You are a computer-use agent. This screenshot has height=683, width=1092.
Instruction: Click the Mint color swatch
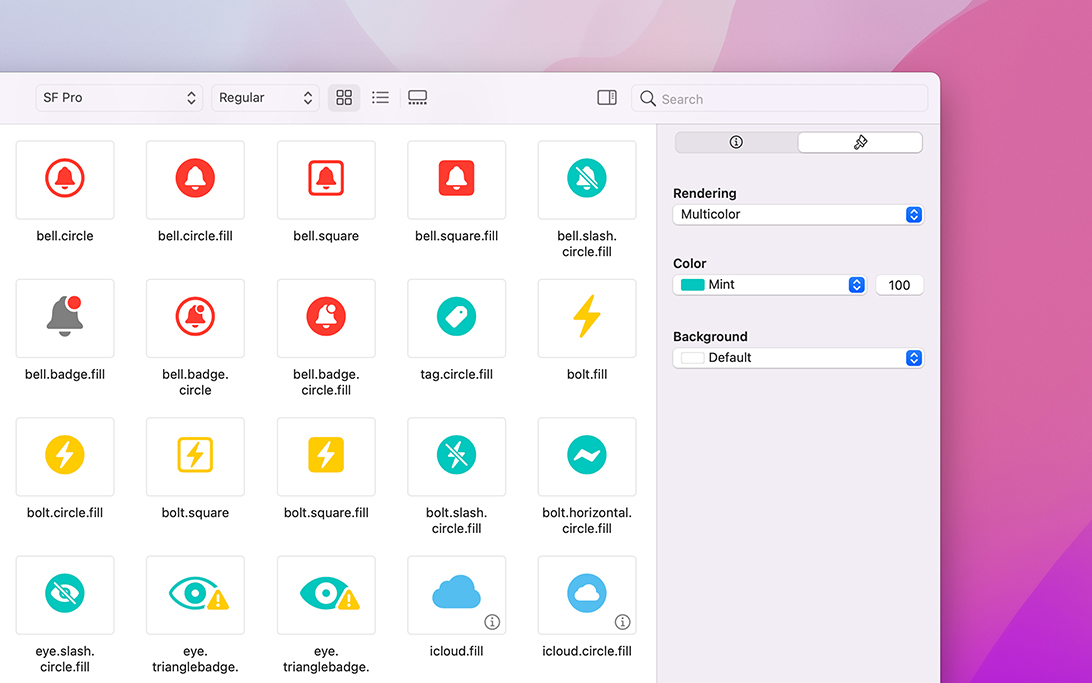click(x=692, y=285)
